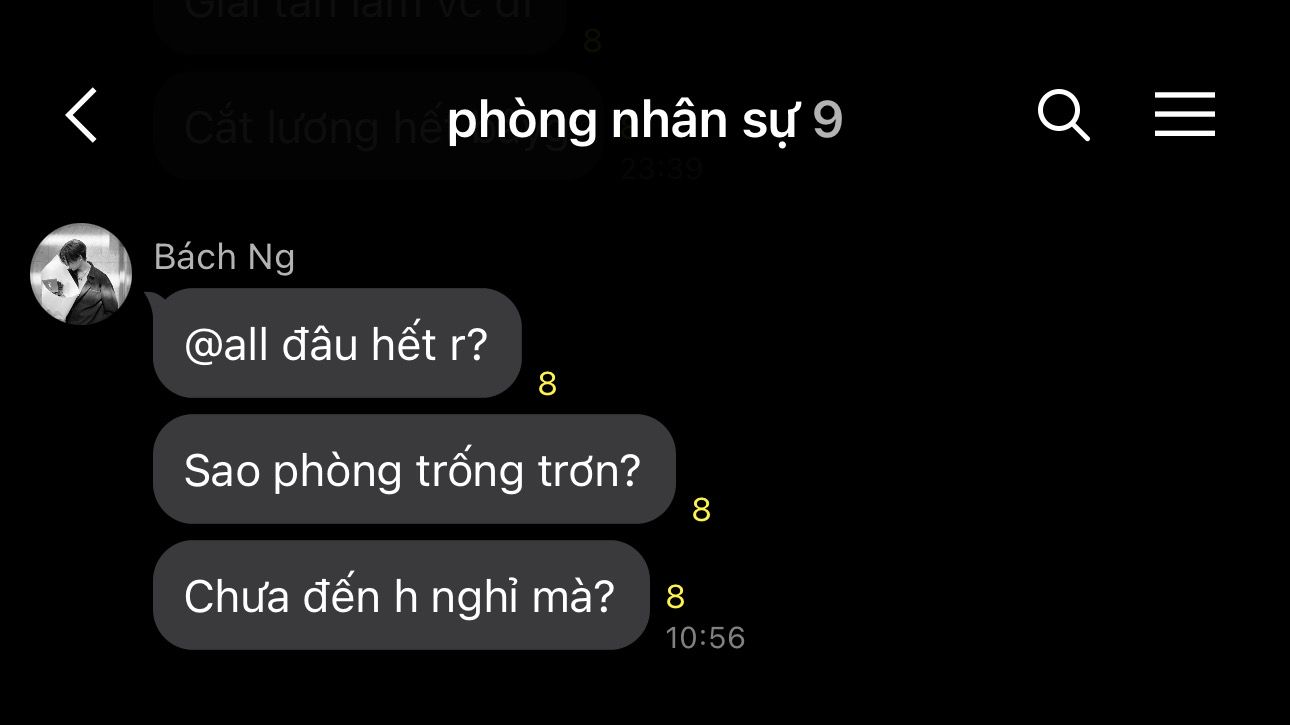This screenshot has width=1290, height=725.
Task: Tap Bách Ng's profile avatar
Action: click(81, 273)
